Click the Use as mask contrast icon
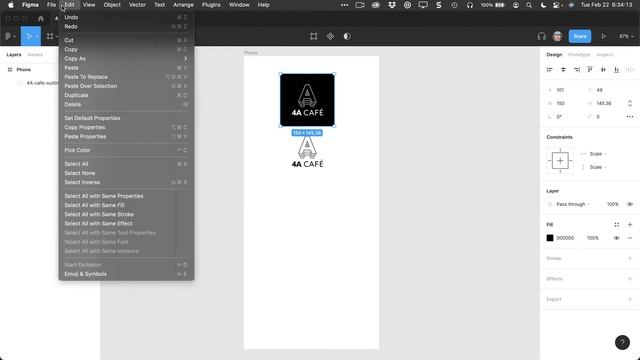Image resolution: width=640 pixels, height=360 pixels. click(x=347, y=36)
